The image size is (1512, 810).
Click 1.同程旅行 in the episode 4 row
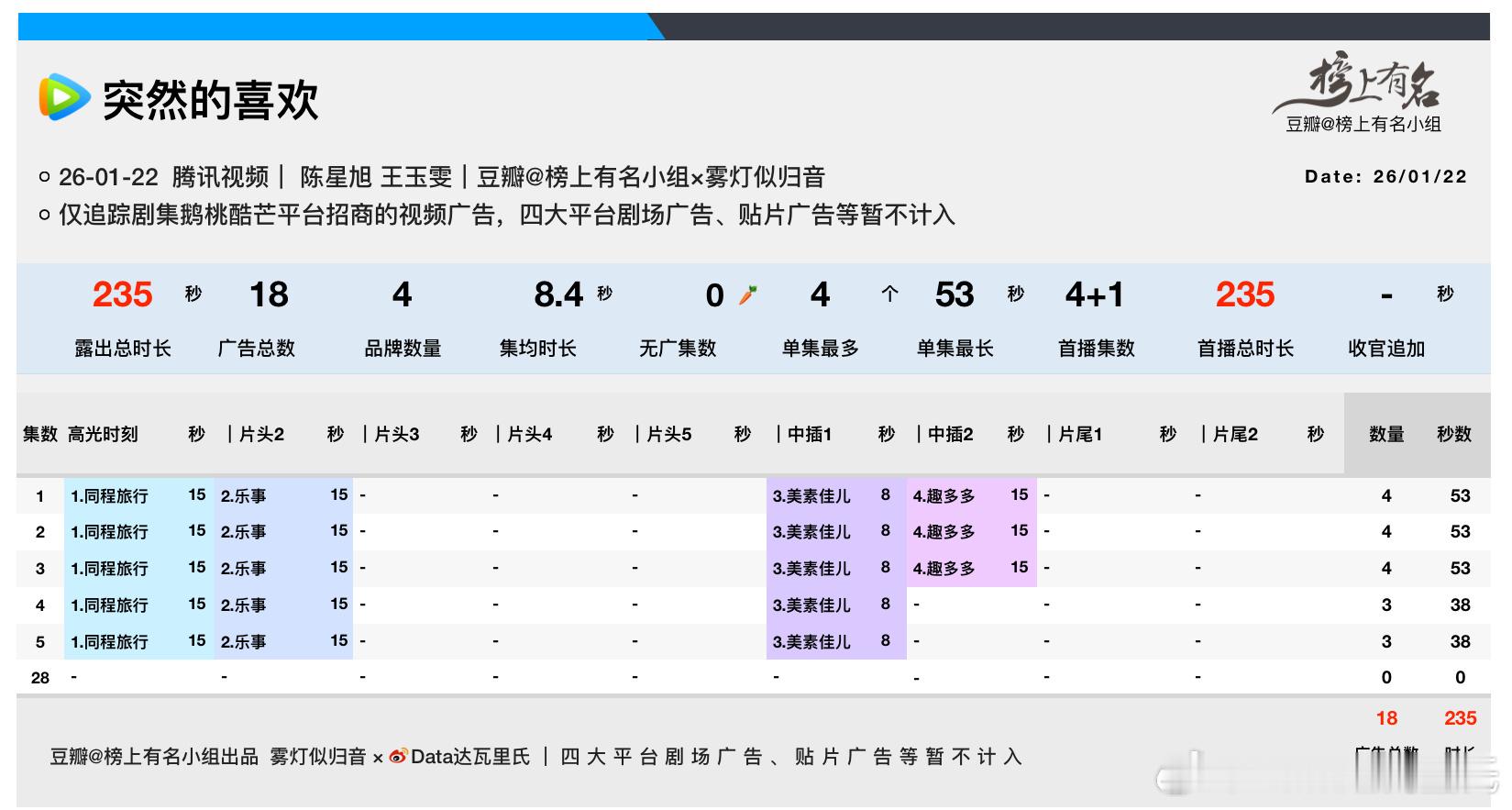coord(109,605)
